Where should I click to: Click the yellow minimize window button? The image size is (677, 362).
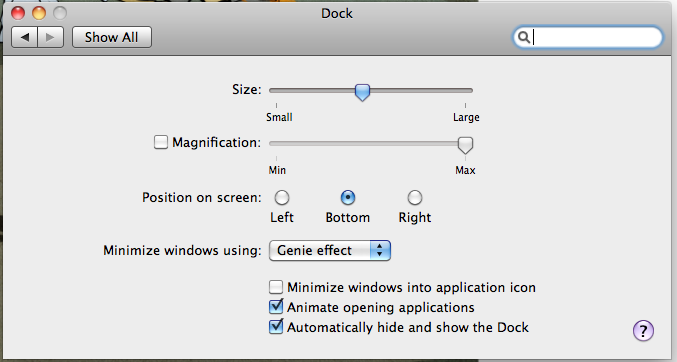point(39,13)
